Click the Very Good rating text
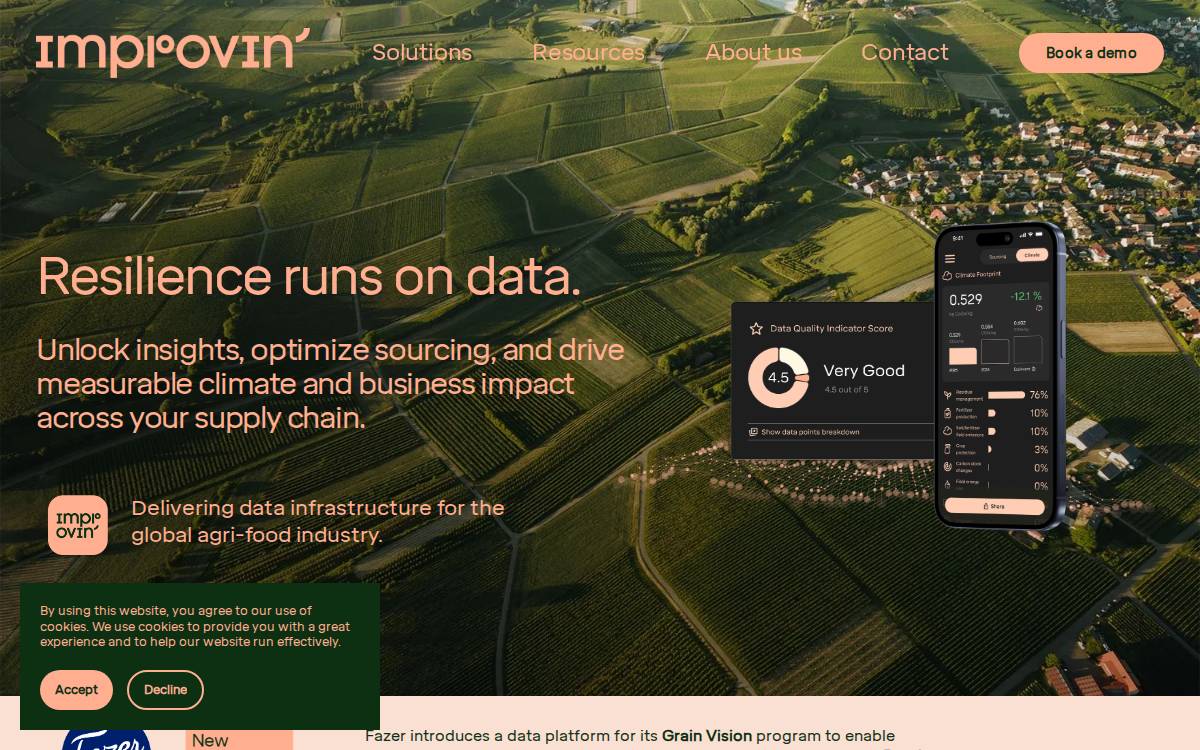Viewport: 1200px width, 750px height. (x=864, y=370)
